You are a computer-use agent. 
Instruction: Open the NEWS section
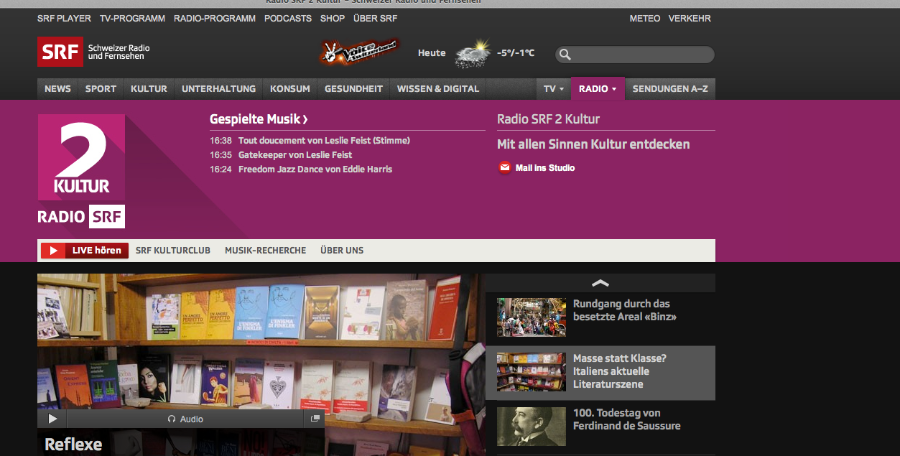tap(57, 89)
